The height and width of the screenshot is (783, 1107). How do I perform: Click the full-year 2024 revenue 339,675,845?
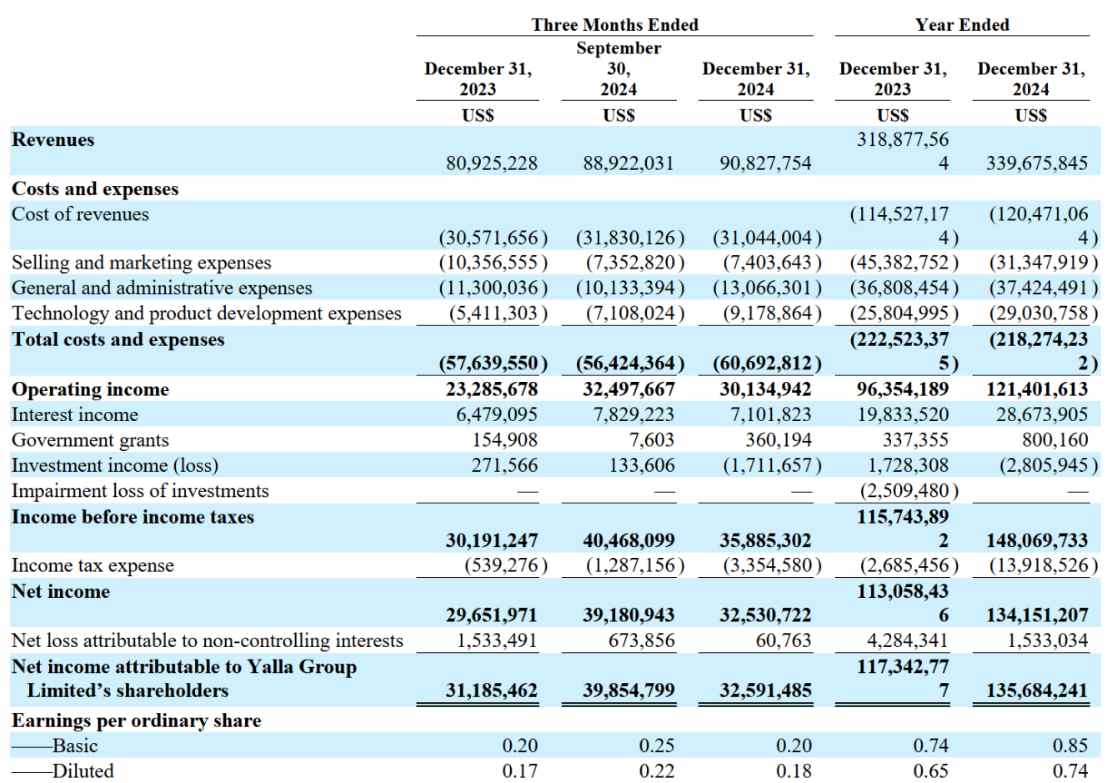tap(1031, 163)
